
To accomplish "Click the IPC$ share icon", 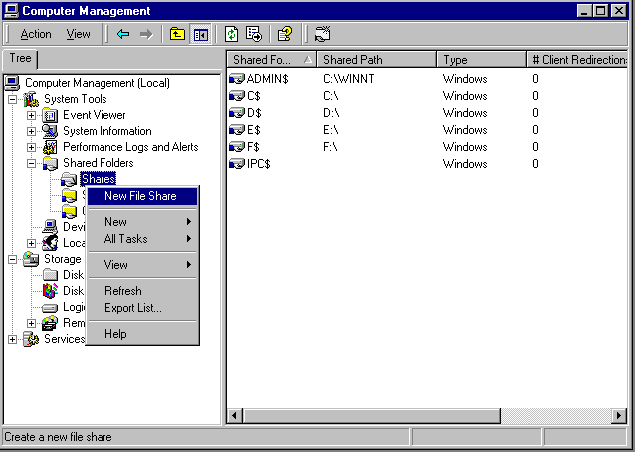I will [x=237, y=164].
